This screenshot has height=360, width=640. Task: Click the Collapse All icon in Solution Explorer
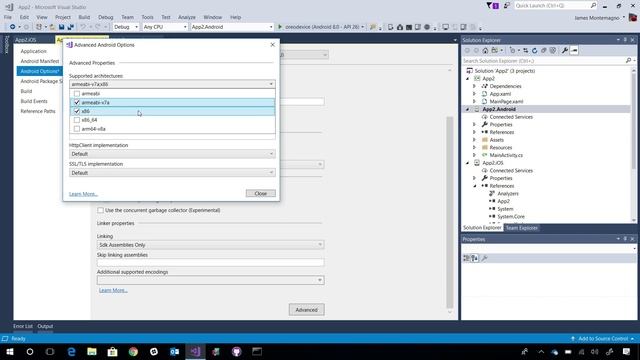544,51
